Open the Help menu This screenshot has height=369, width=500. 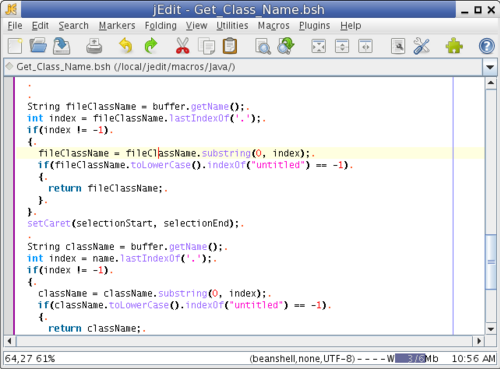[350, 25]
